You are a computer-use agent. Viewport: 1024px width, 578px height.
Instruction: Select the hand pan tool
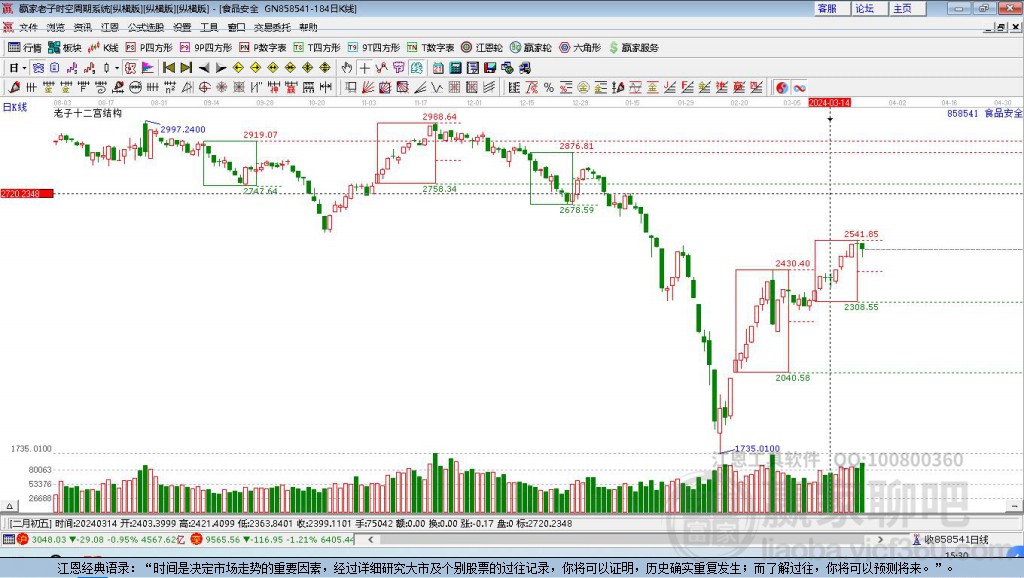[347, 68]
